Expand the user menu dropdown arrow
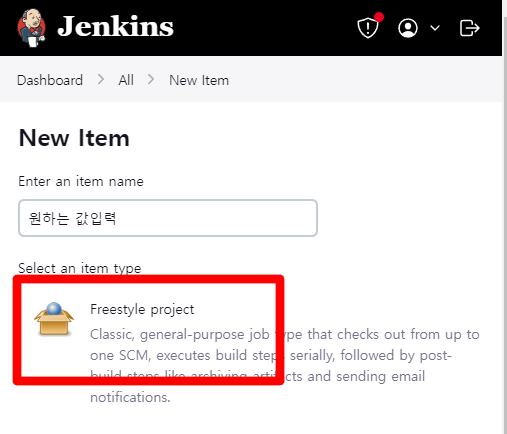 coord(435,28)
